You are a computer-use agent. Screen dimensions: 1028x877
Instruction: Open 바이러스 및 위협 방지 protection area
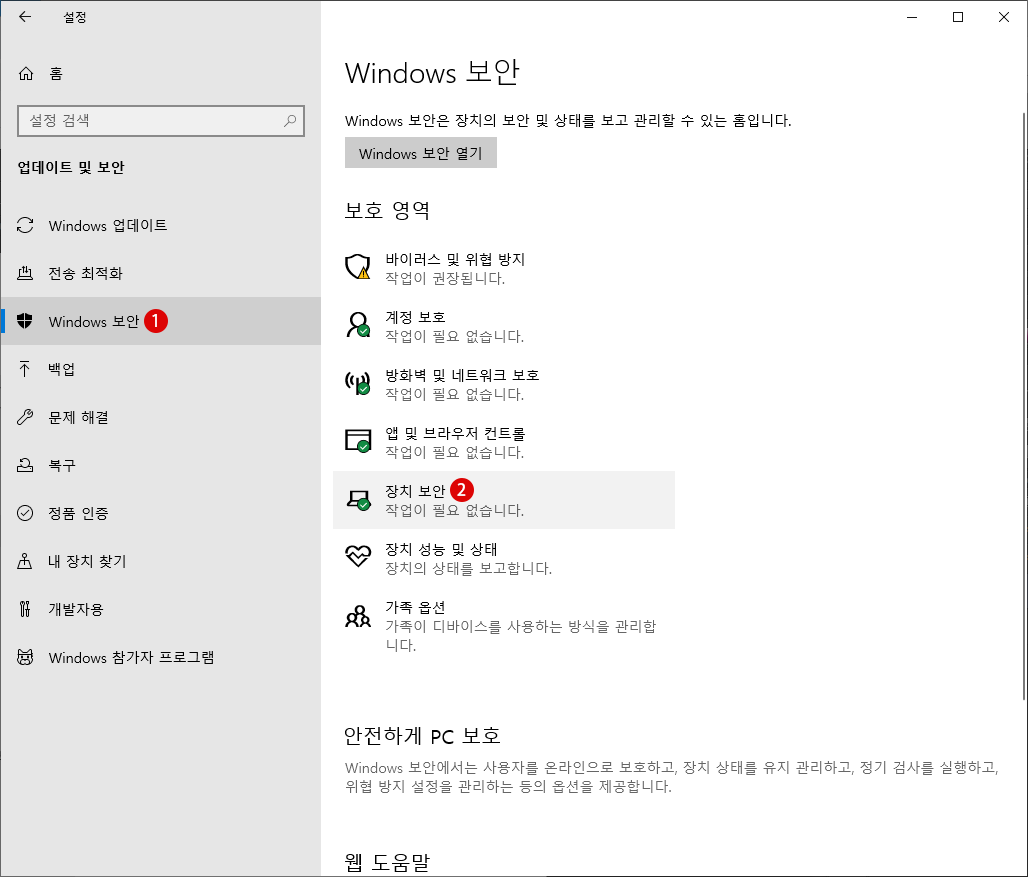[504, 268]
